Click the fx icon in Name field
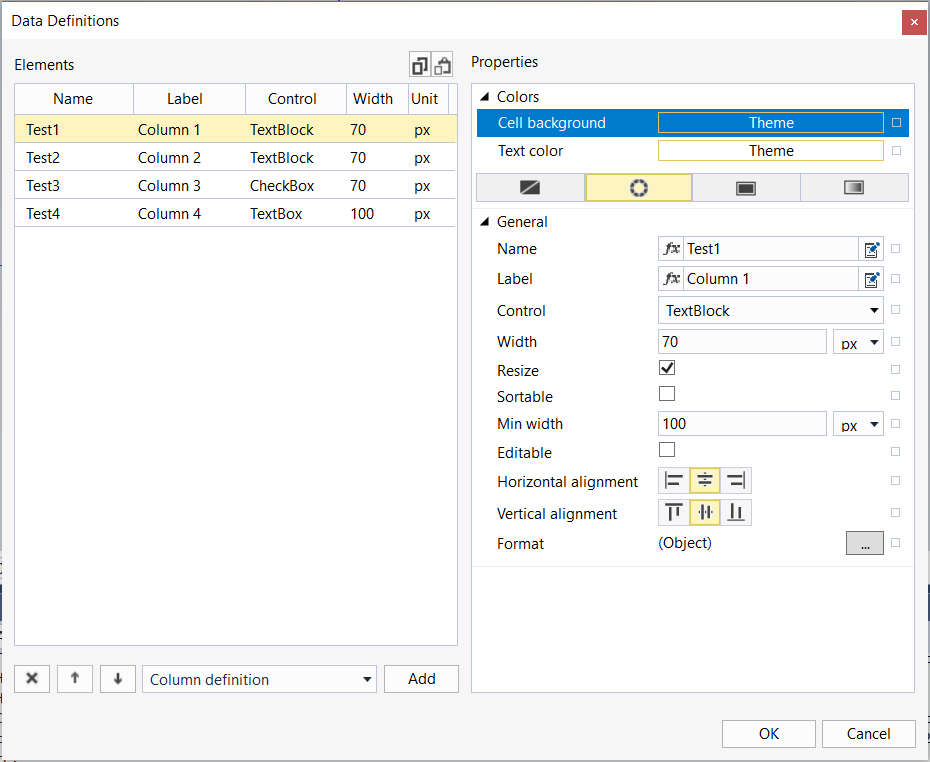Viewport: 930px width, 762px height. click(x=671, y=249)
